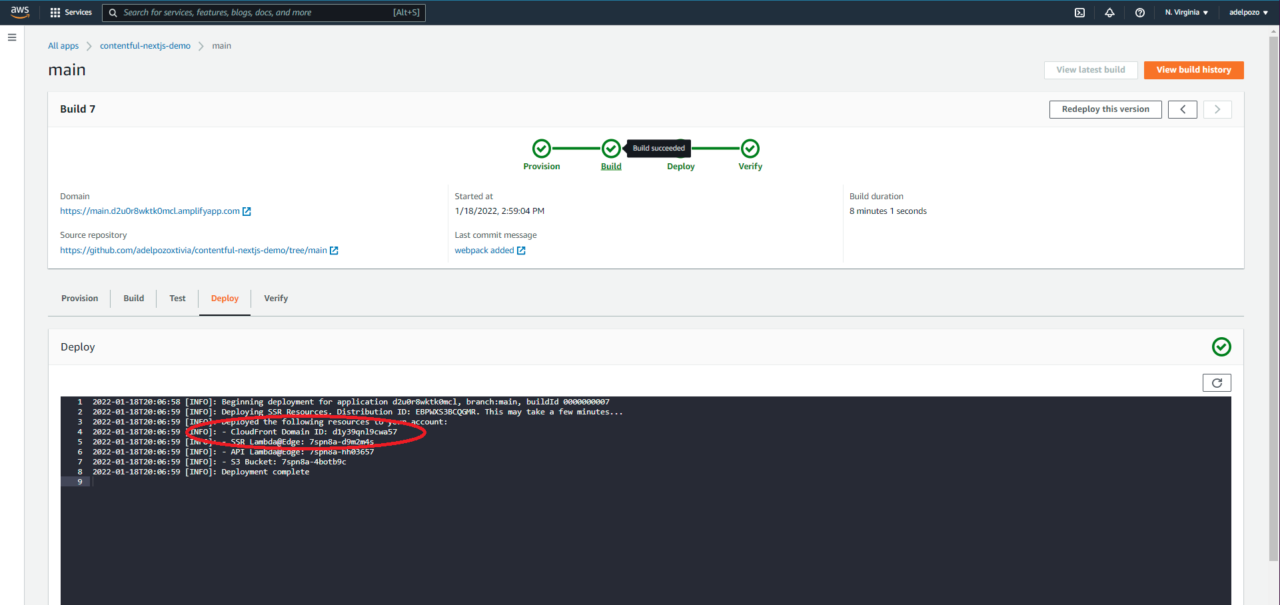Click the Provision step checkmark circle
The height and width of the screenshot is (605, 1280).
point(541,148)
